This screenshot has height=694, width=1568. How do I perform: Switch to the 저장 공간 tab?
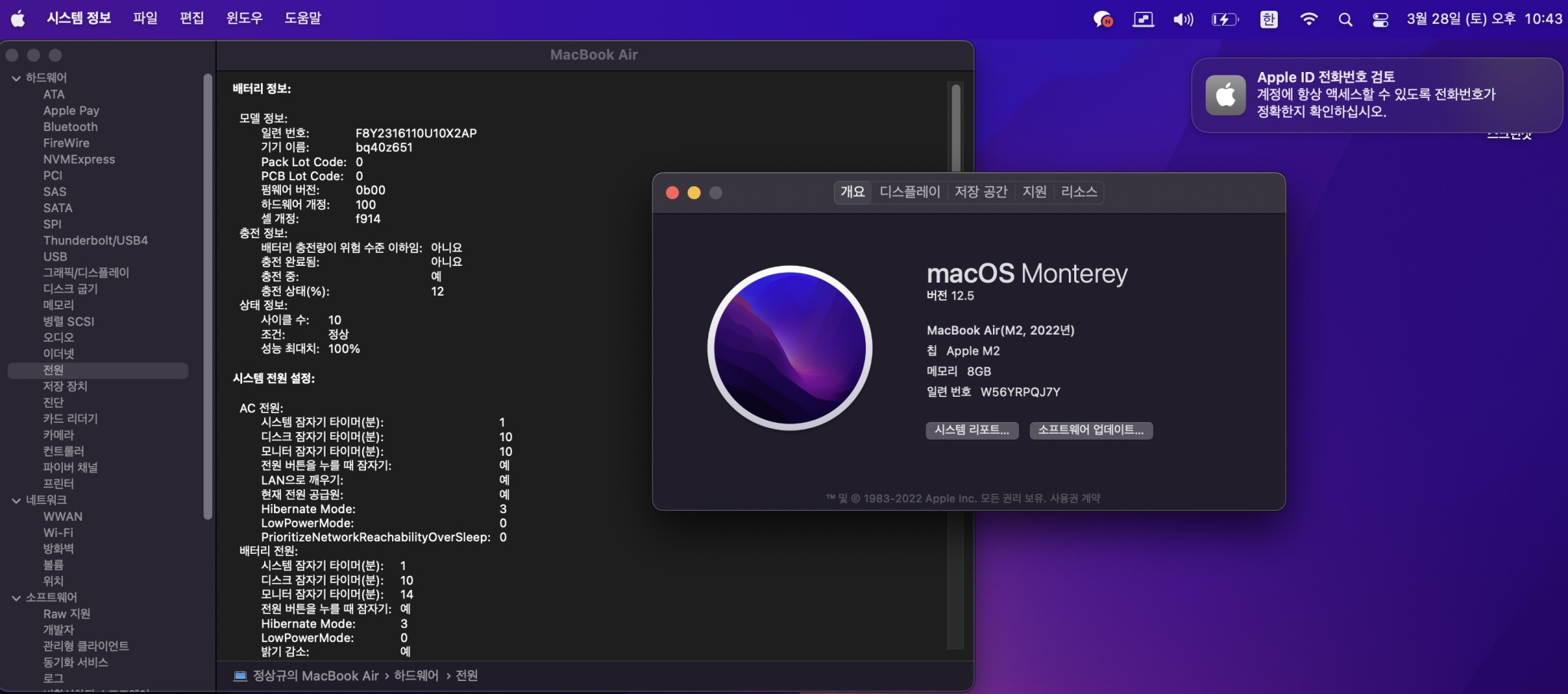(x=981, y=192)
